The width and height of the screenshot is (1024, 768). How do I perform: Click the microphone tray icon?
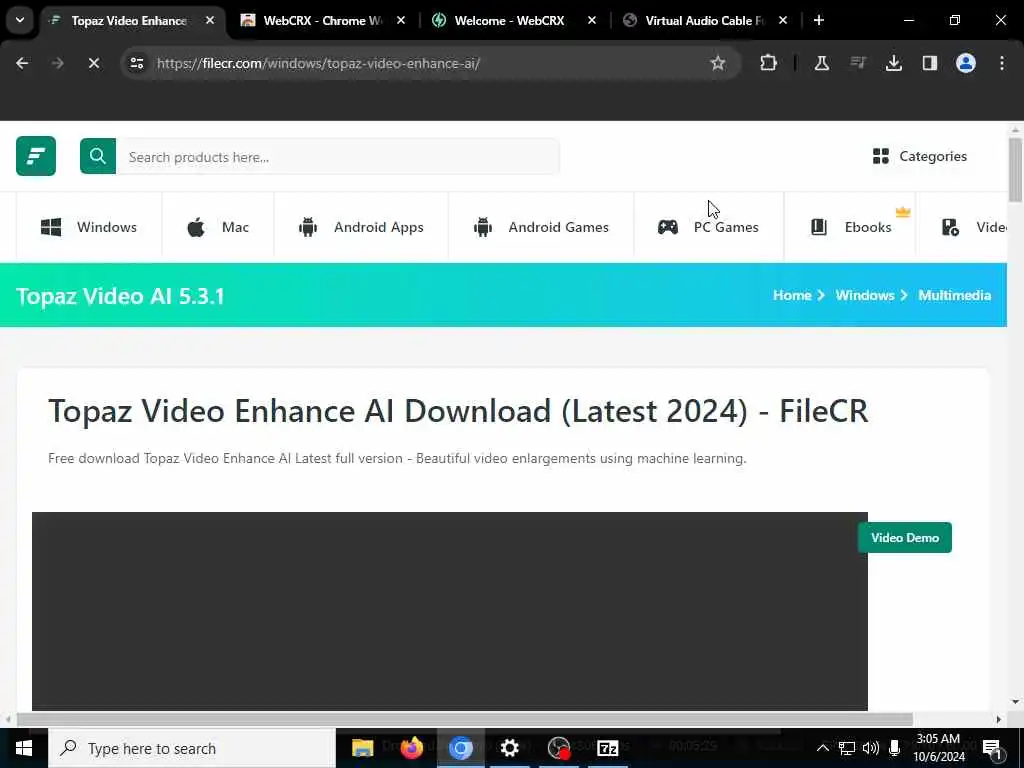(894, 748)
